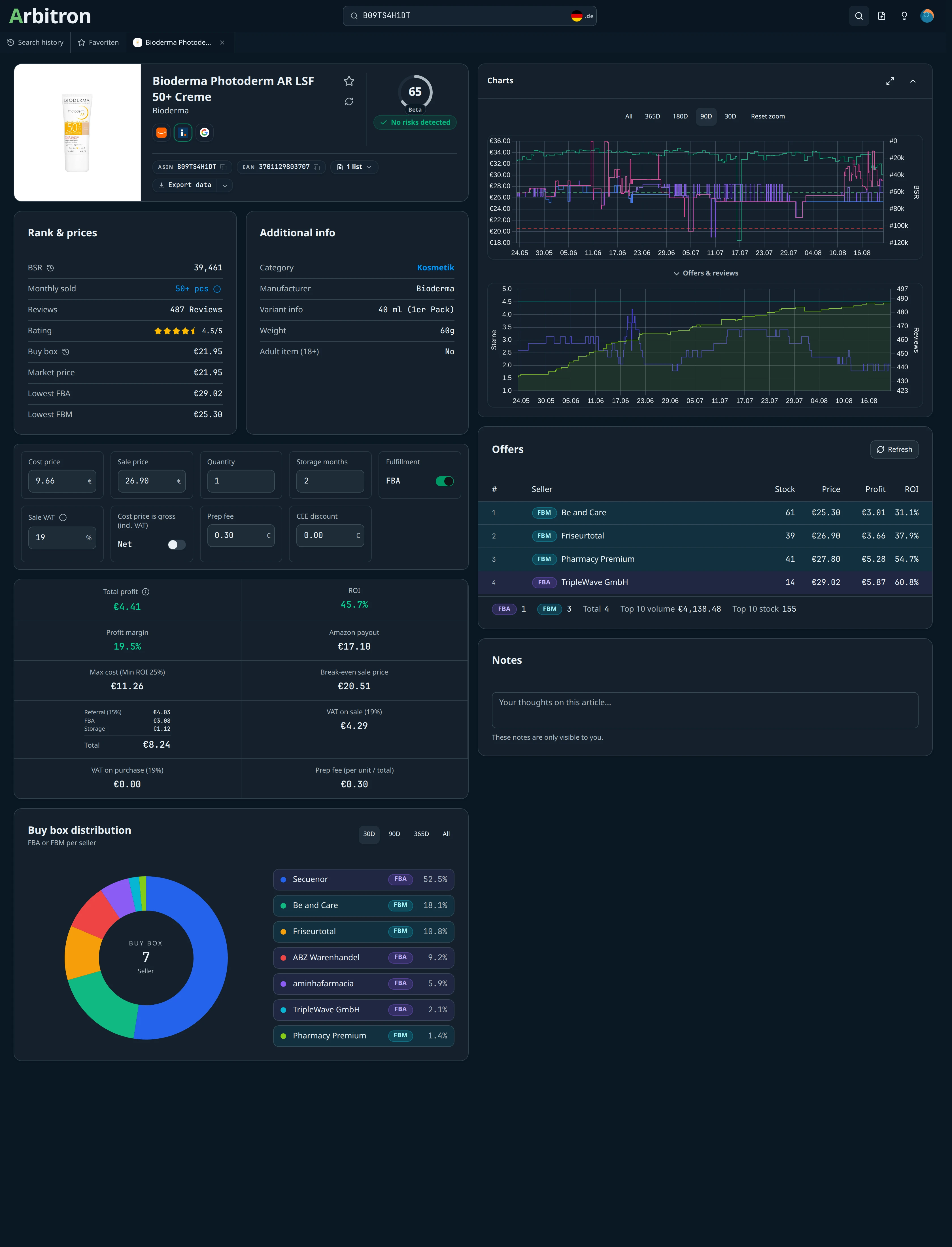Click the search button in the top-right header

(858, 16)
